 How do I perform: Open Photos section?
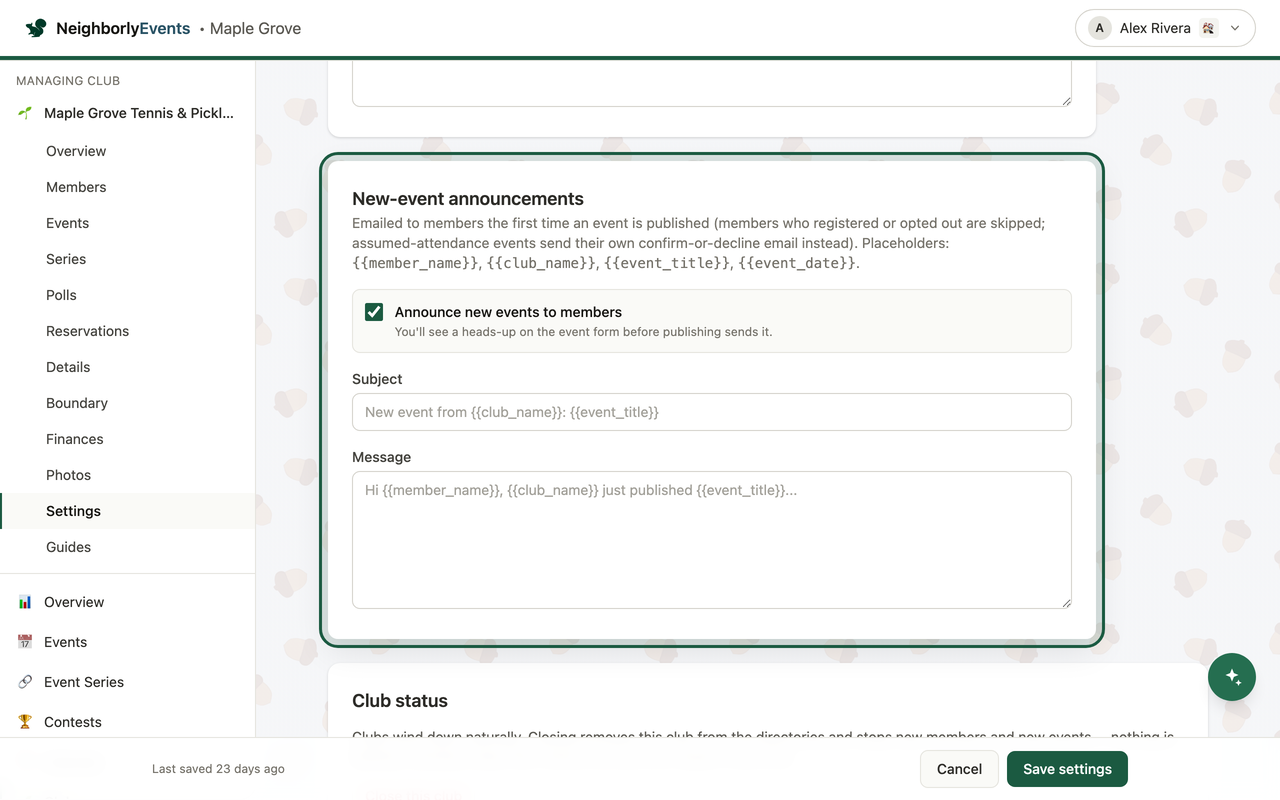[x=68, y=475]
